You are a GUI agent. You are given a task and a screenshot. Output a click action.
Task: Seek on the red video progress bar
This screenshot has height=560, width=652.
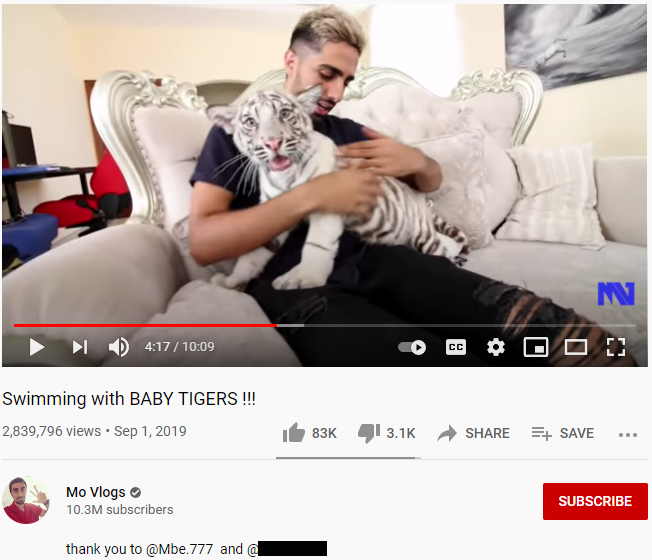click(145, 325)
